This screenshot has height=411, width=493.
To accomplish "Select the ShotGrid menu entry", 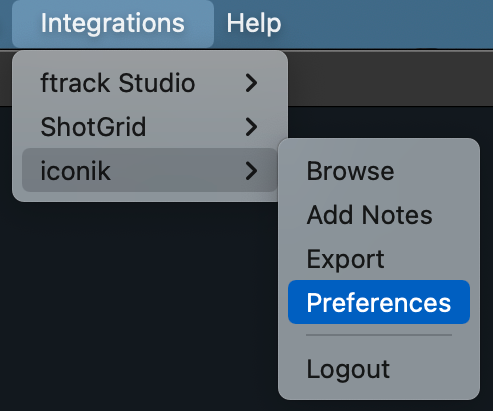I will point(150,127).
